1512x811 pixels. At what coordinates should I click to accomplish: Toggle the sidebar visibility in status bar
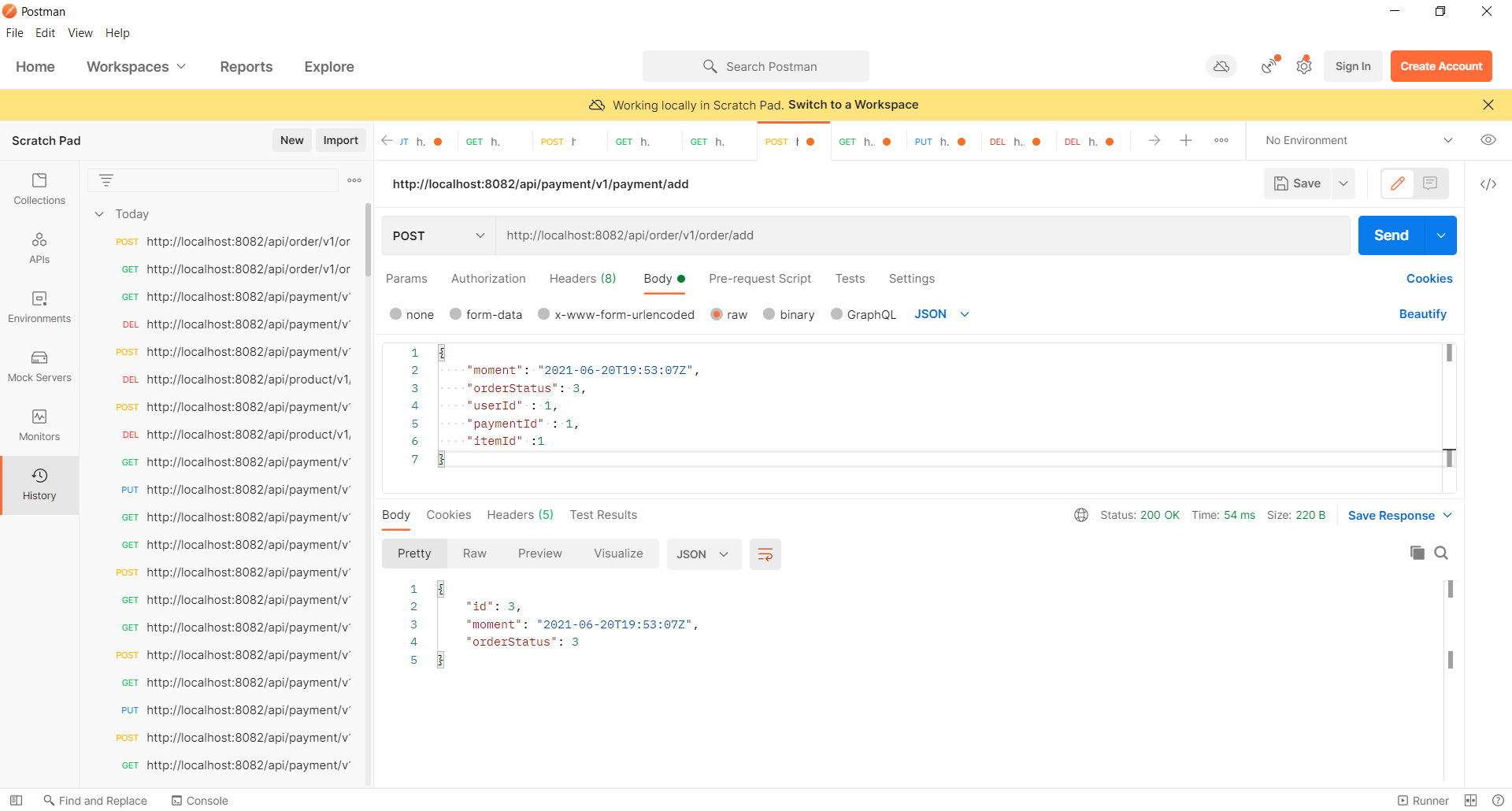16,800
